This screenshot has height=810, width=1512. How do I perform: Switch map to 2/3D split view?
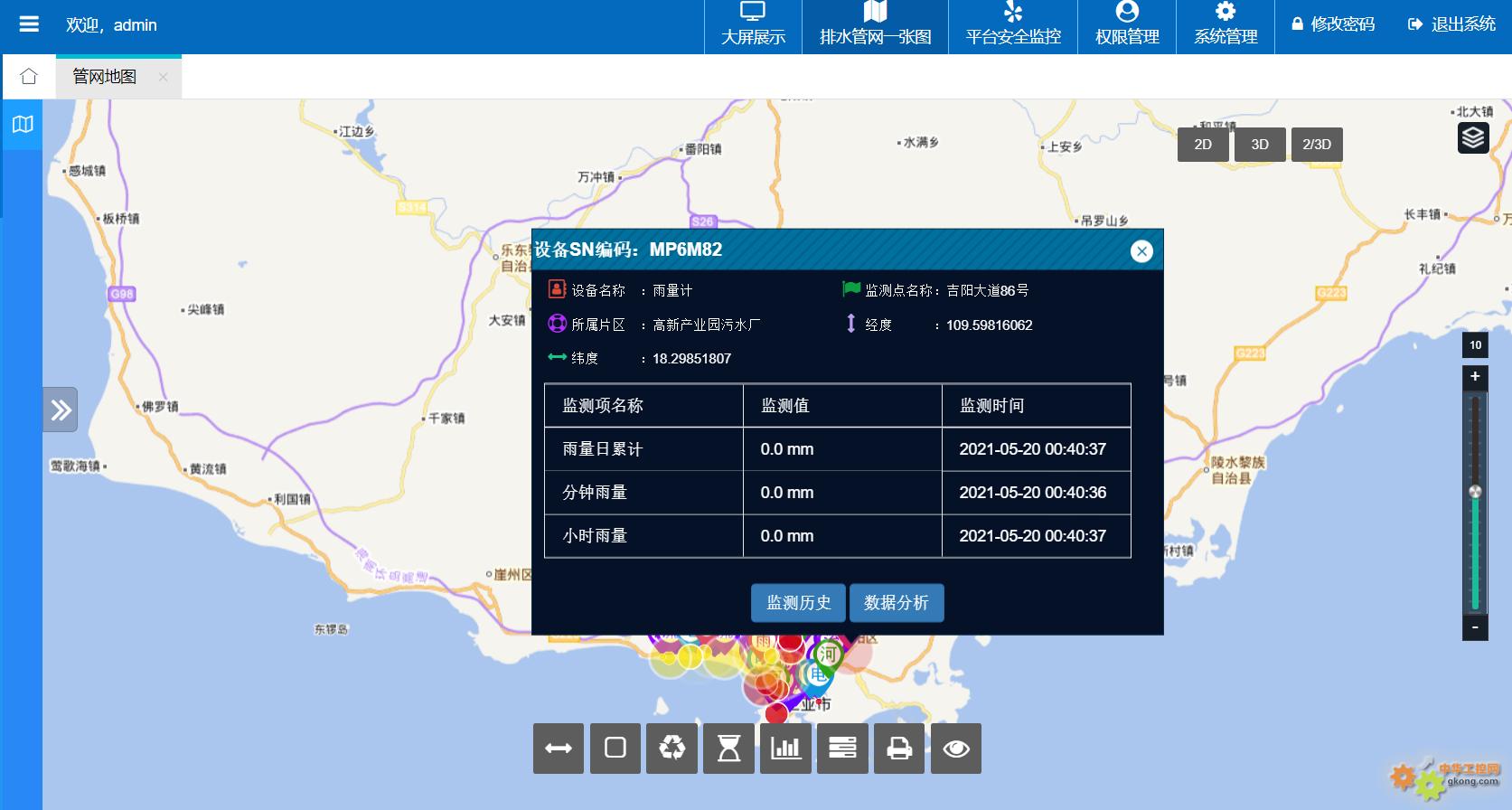(1317, 145)
